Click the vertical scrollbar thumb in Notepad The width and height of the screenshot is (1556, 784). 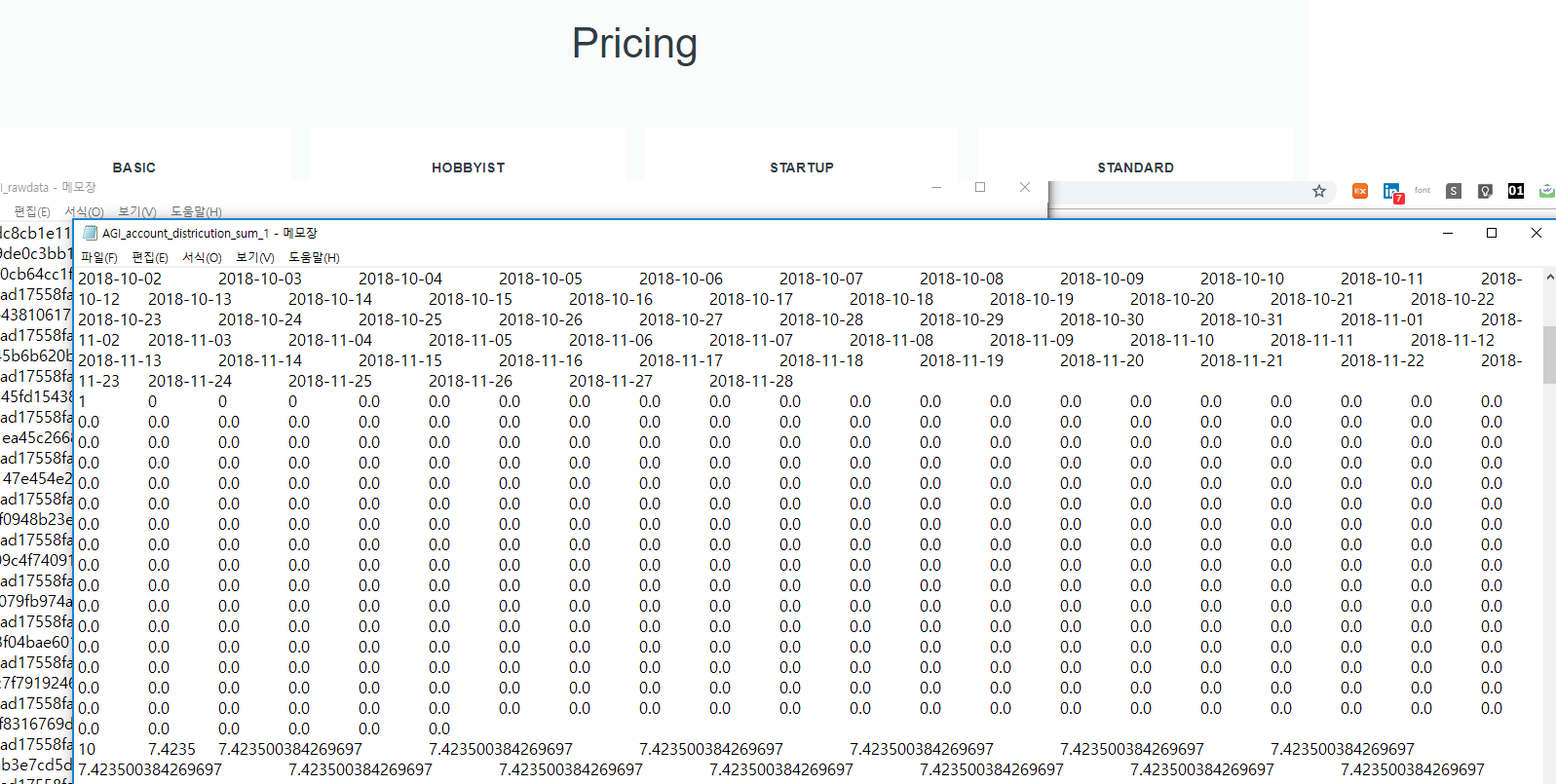tap(1549, 354)
